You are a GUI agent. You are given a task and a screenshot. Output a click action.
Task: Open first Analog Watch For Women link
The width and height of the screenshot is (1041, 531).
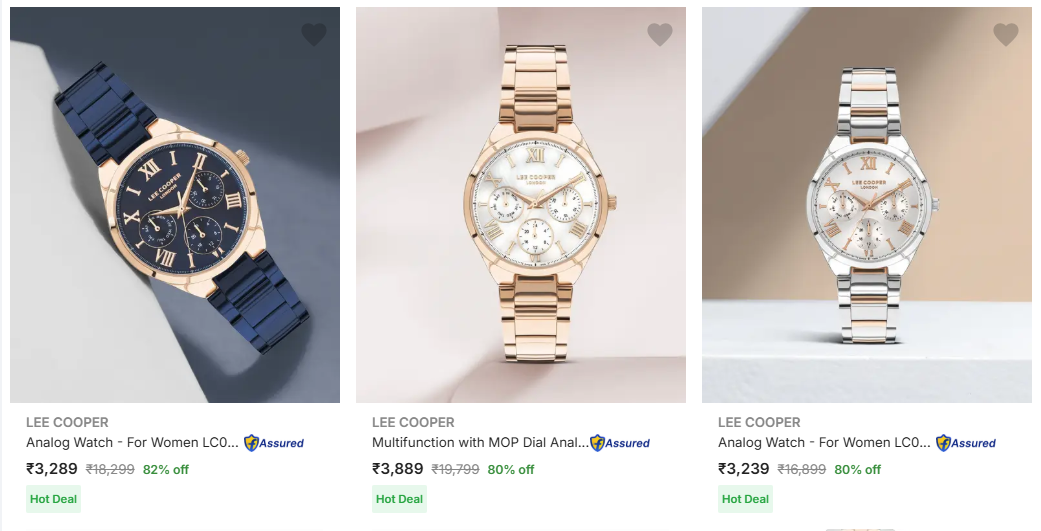pos(133,442)
